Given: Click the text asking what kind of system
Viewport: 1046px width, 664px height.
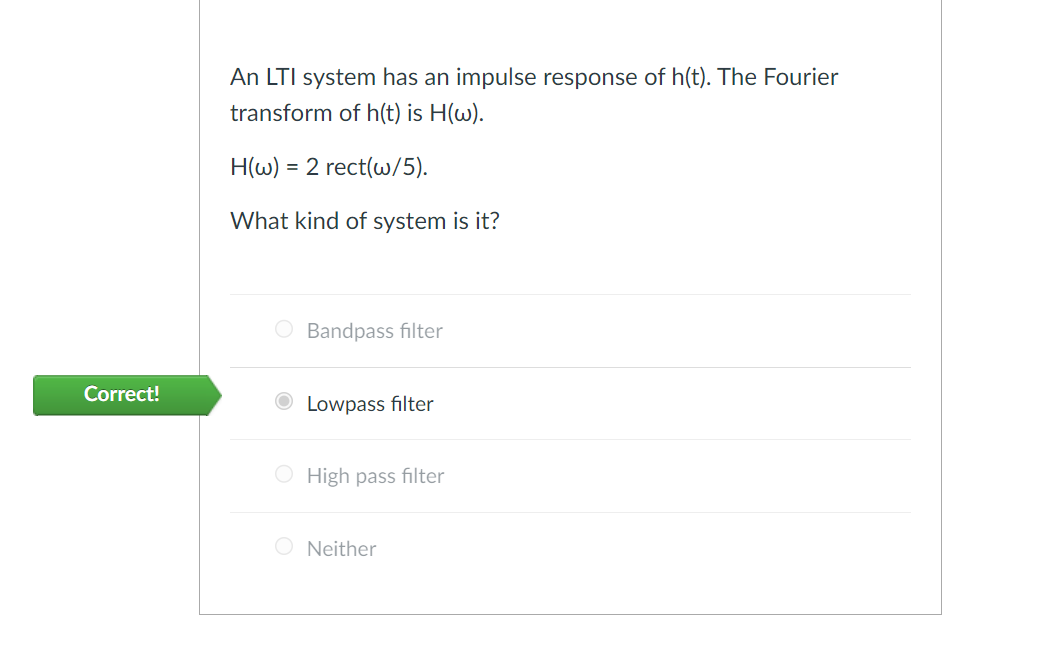Looking at the screenshot, I should click(x=365, y=220).
